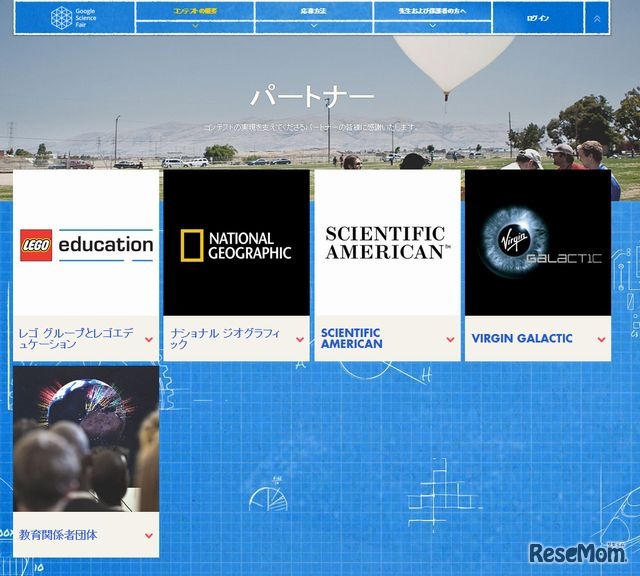
Task: Expand chevron under 応募方法
Action: pyautogui.click(x=313, y=26)
